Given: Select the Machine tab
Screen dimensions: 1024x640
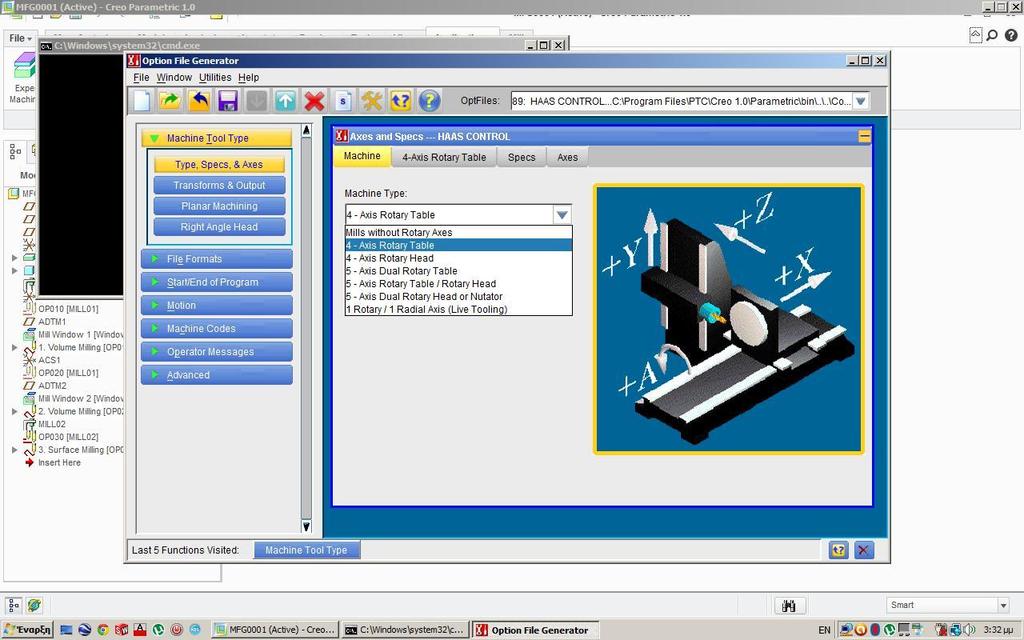Looking at the screenshot, I should pos(362,156).
